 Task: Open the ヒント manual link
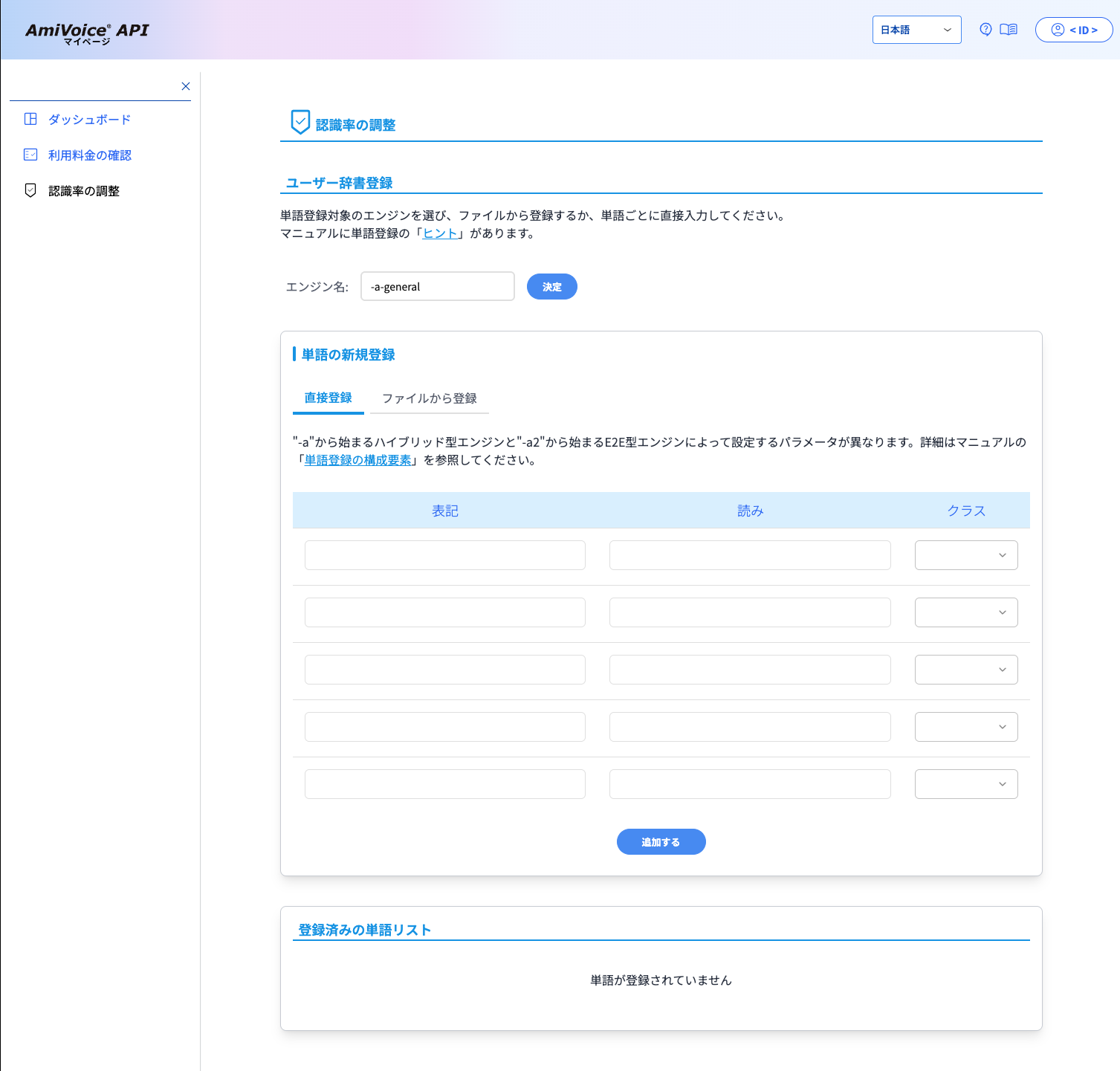[x=440, y=233]
